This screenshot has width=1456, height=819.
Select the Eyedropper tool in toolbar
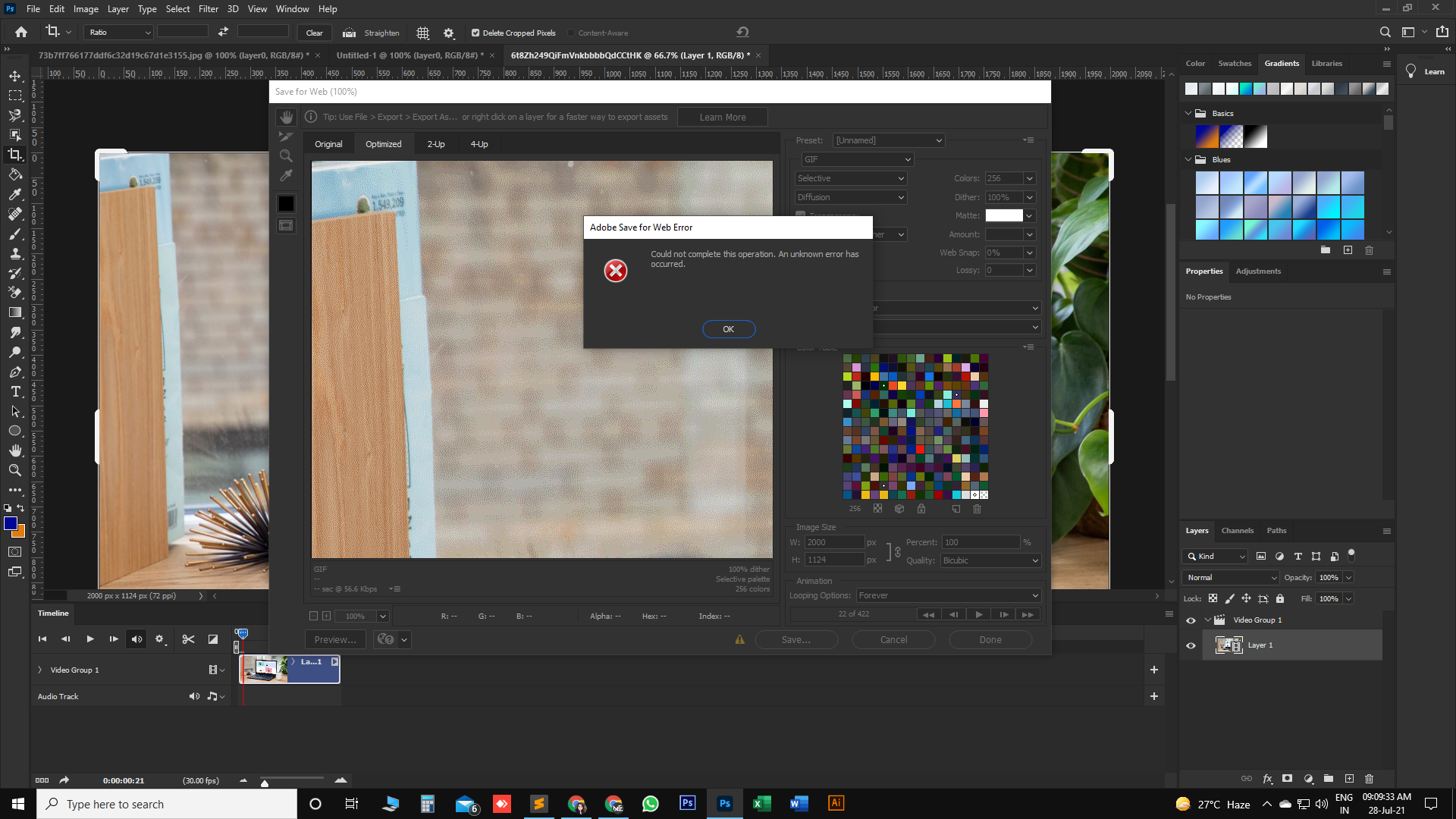point(15,194)
